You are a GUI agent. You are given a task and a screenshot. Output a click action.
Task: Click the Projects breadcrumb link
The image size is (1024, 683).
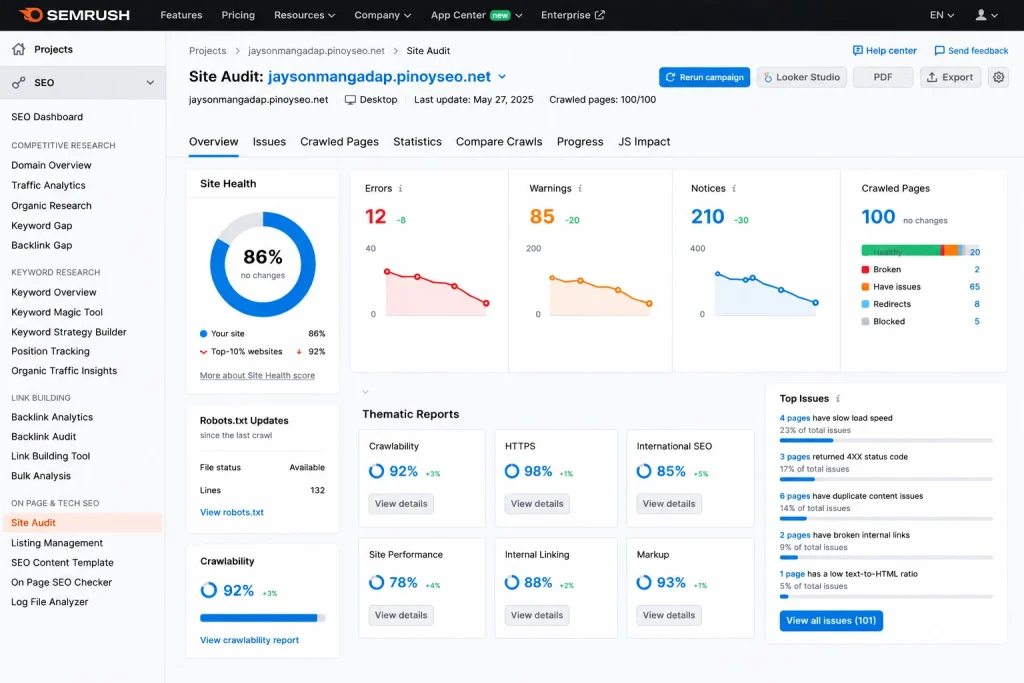tap(207, 50)
